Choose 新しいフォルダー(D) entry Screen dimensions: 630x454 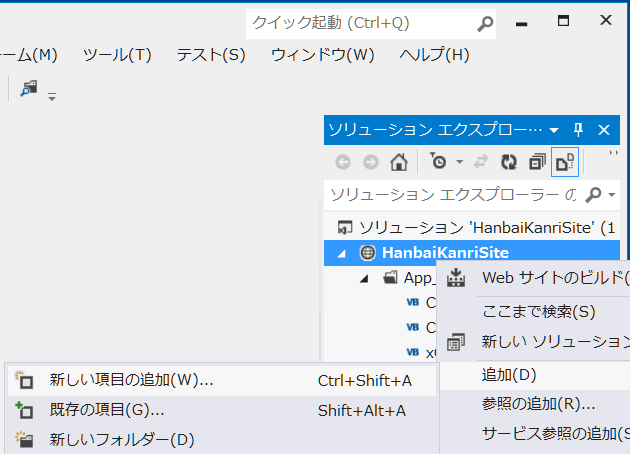222,440
